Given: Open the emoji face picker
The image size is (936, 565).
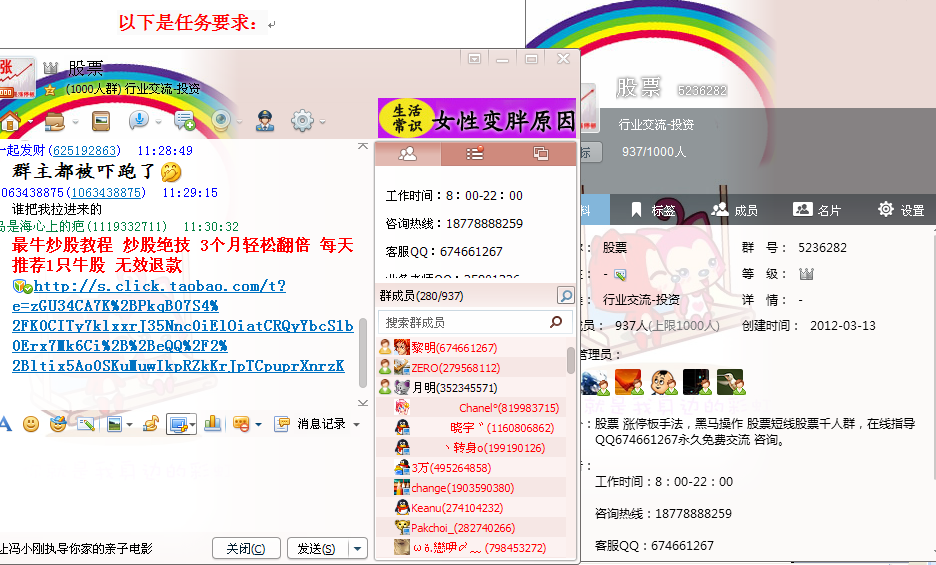Looking at the screenshot, I should click(x=31, y=424).
